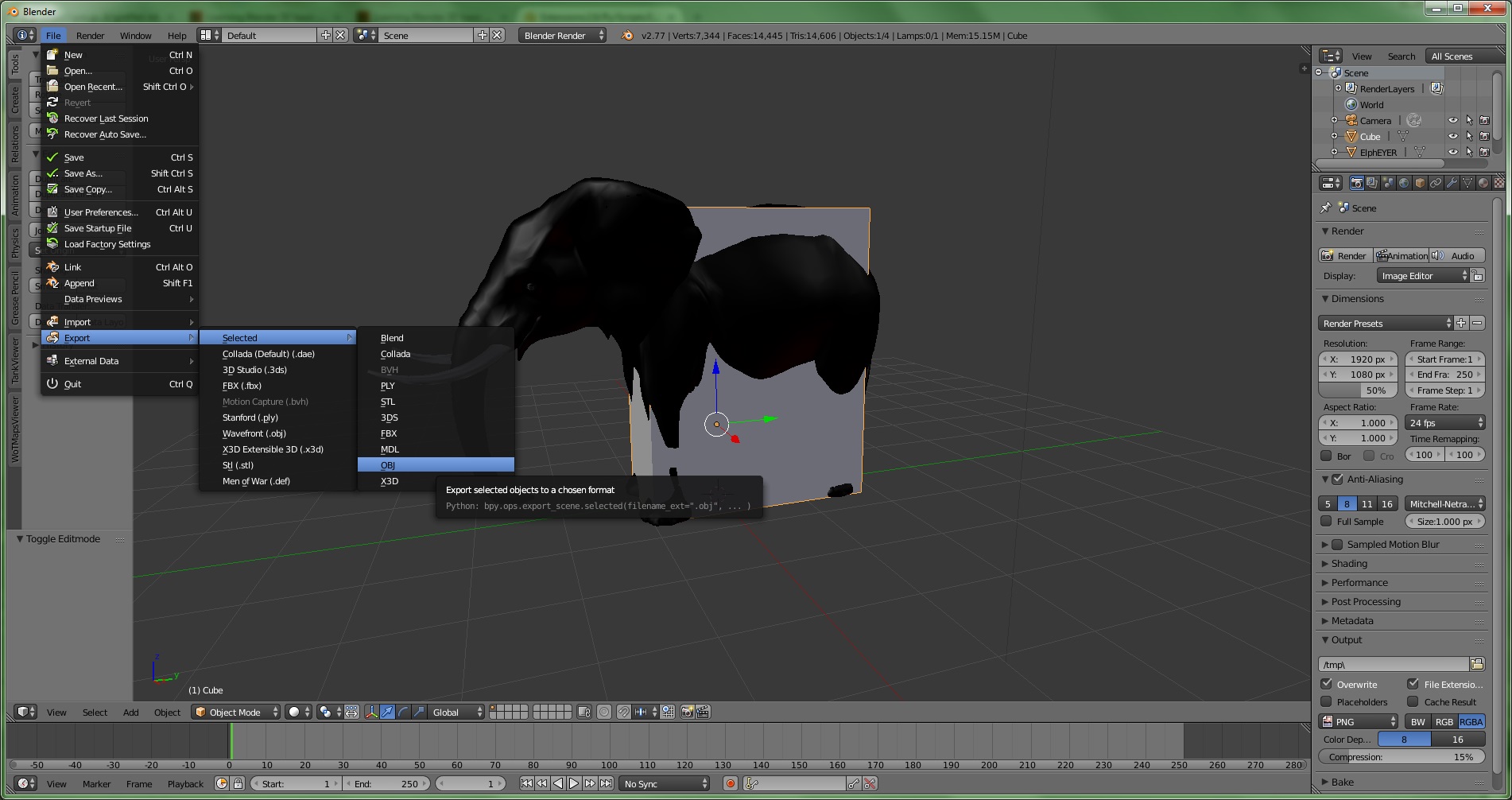
Task: Enable the Placeholders checkbox
Action: pos(1326,701)
